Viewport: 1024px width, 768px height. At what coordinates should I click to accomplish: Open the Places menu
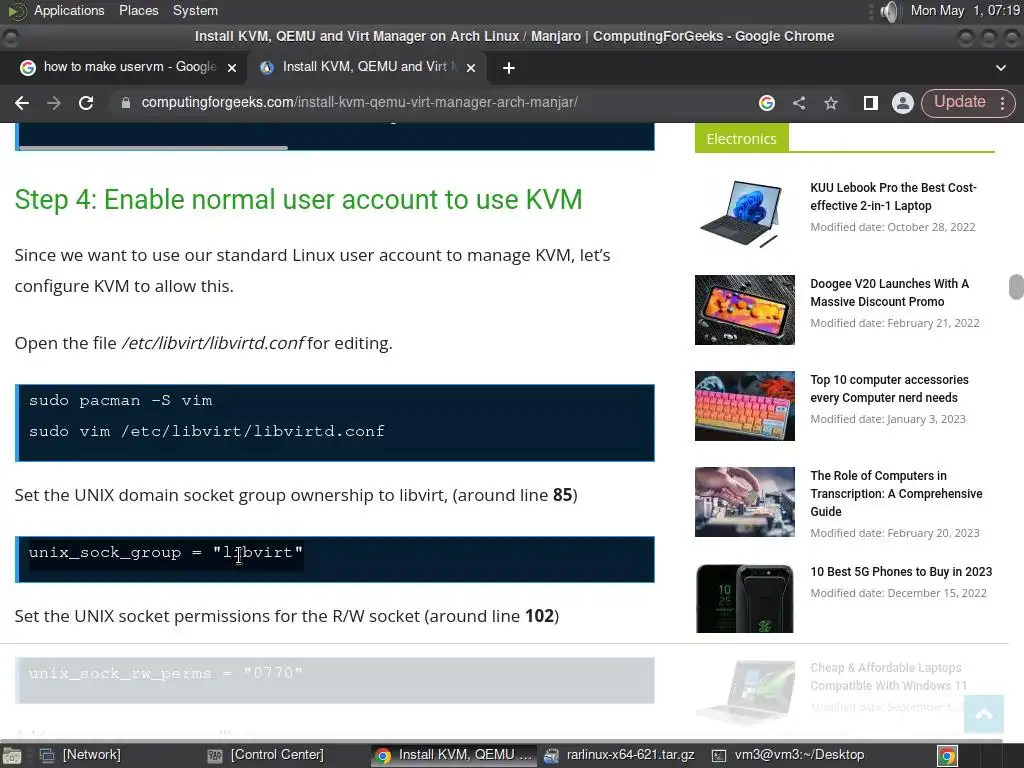[x=138, y=10]
